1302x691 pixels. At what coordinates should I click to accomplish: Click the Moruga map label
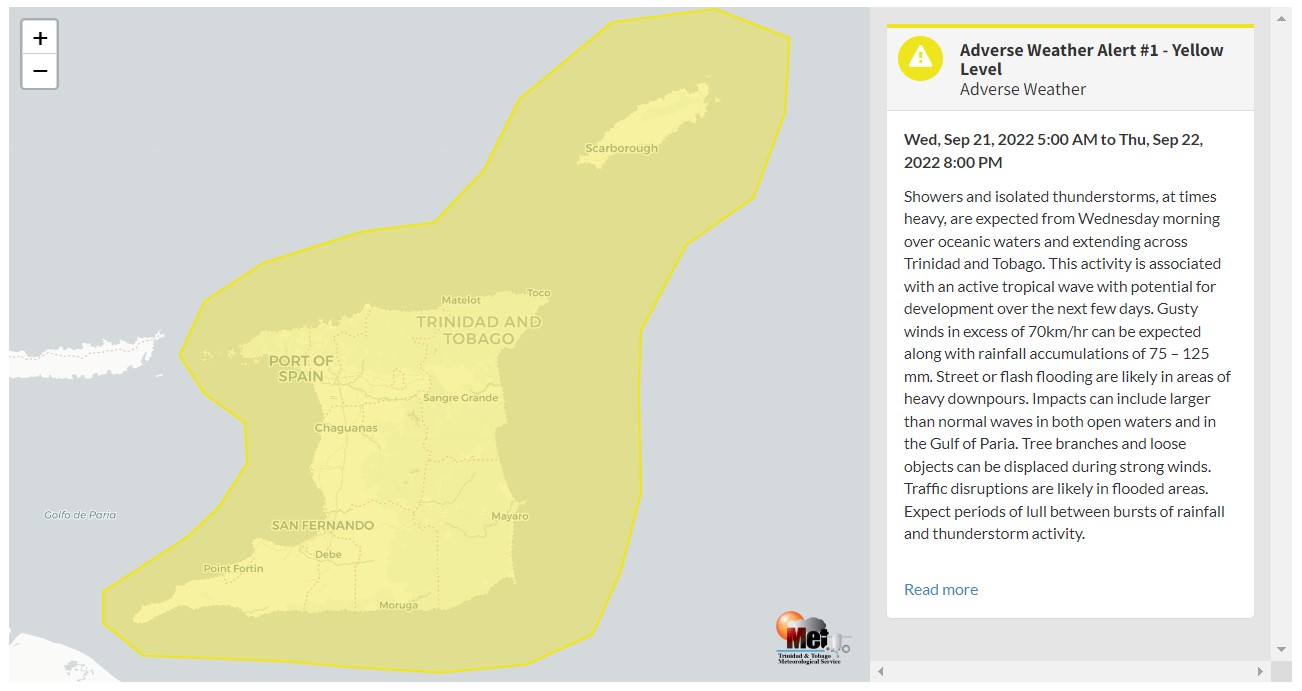coord(398,605)
